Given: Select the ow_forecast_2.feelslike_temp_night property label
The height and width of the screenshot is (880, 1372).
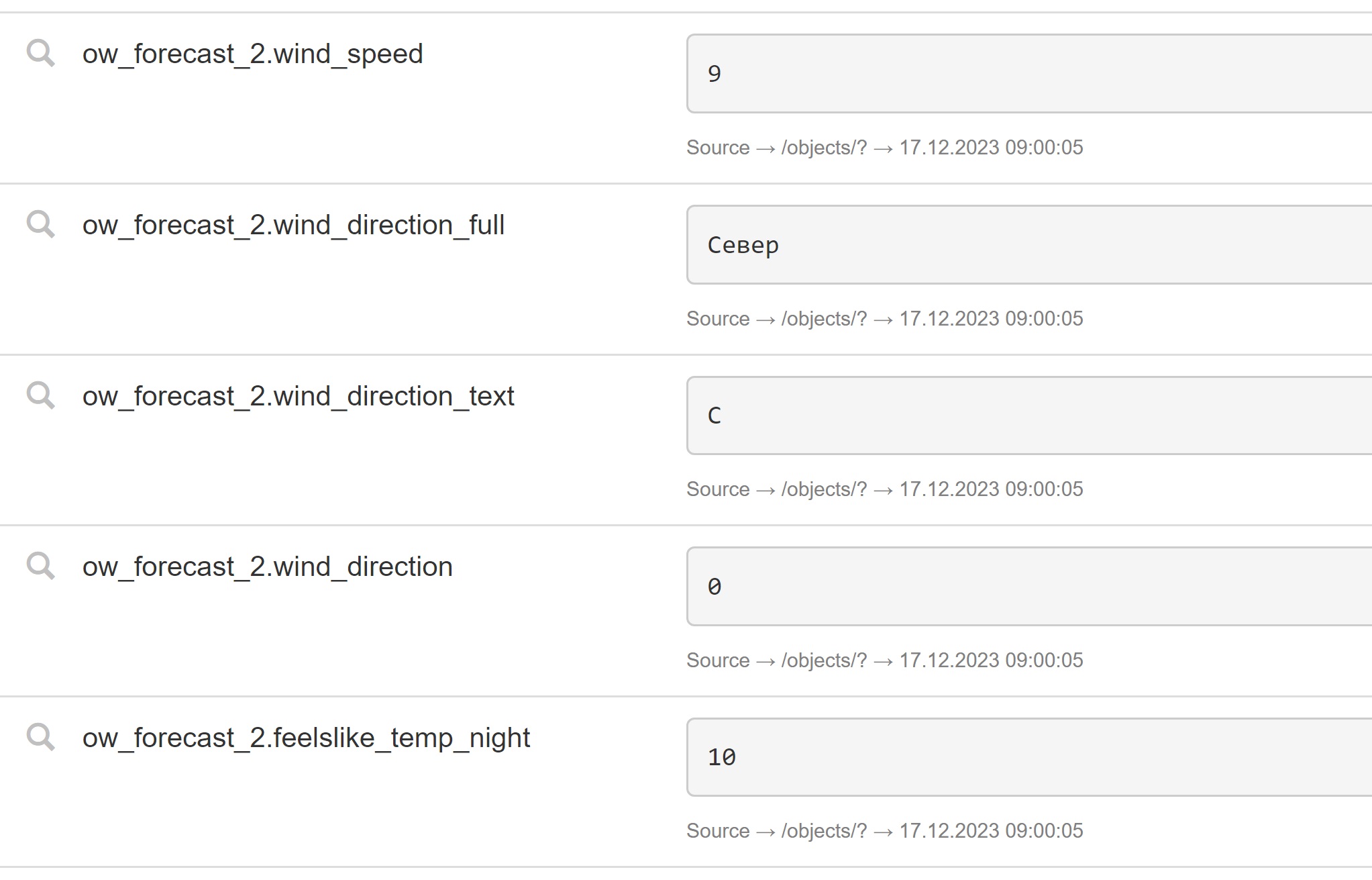Looking at the screenshot, I should pyautogui.click(x=306, y=738).
